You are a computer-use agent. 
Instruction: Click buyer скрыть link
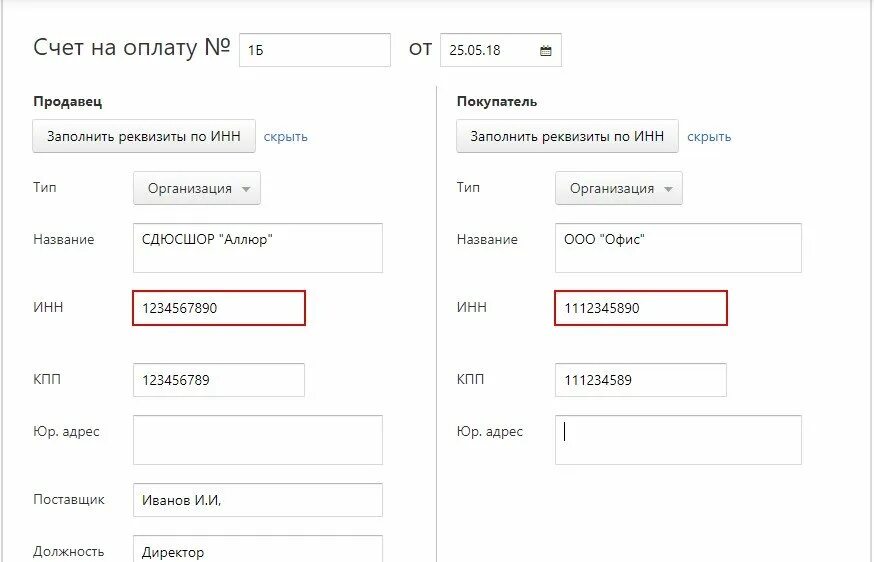tap(709, 137)
